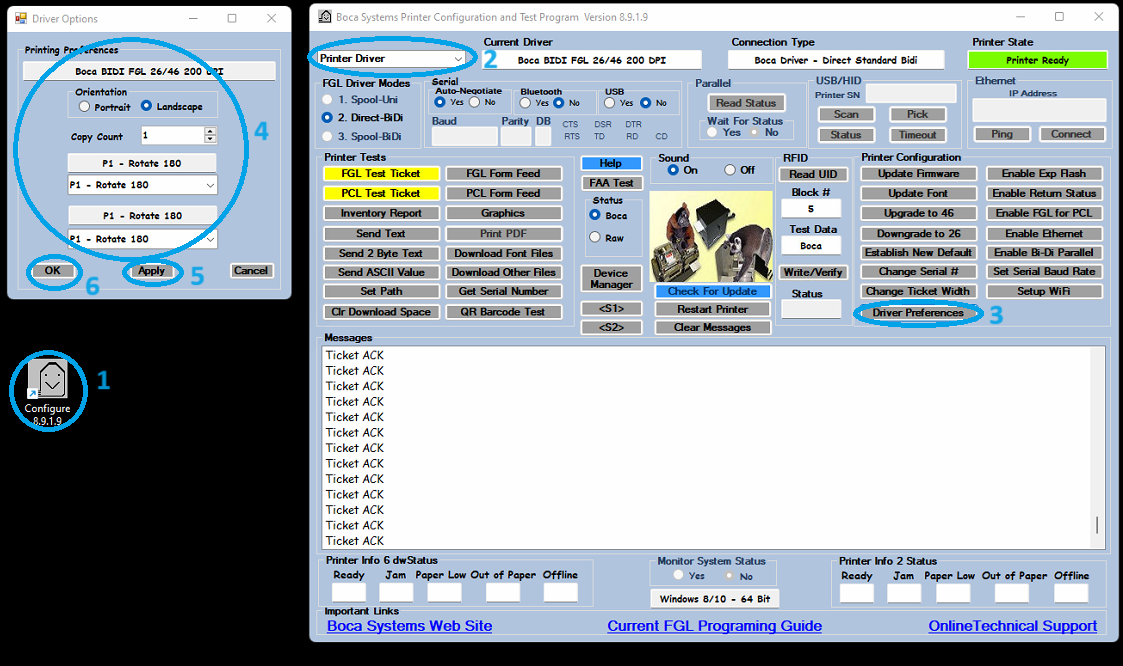Run the FGL Test Ticket

tap(381, 173)
